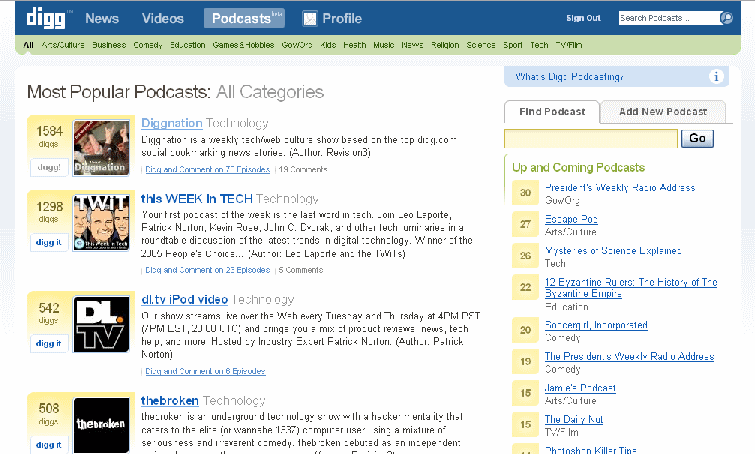Switch to Add New Podcast tab
755x454 pixels.
pos(663,112)
